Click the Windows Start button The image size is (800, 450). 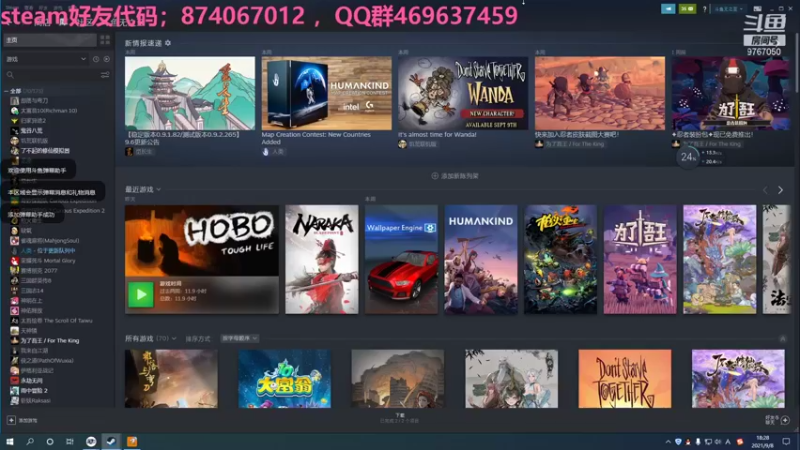[x=10, y=441]
